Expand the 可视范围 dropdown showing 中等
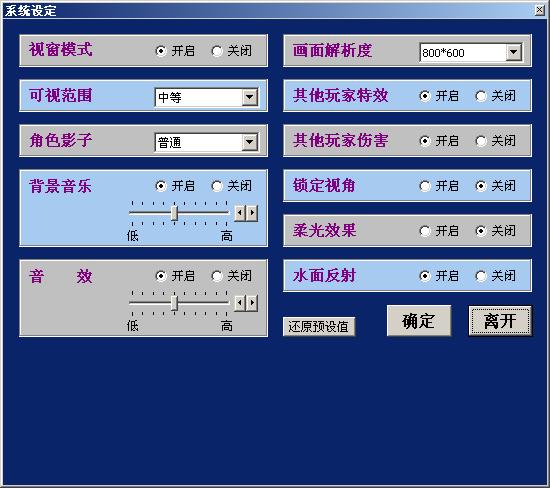This screenshot has height=488, width=550. click(250, 97)
